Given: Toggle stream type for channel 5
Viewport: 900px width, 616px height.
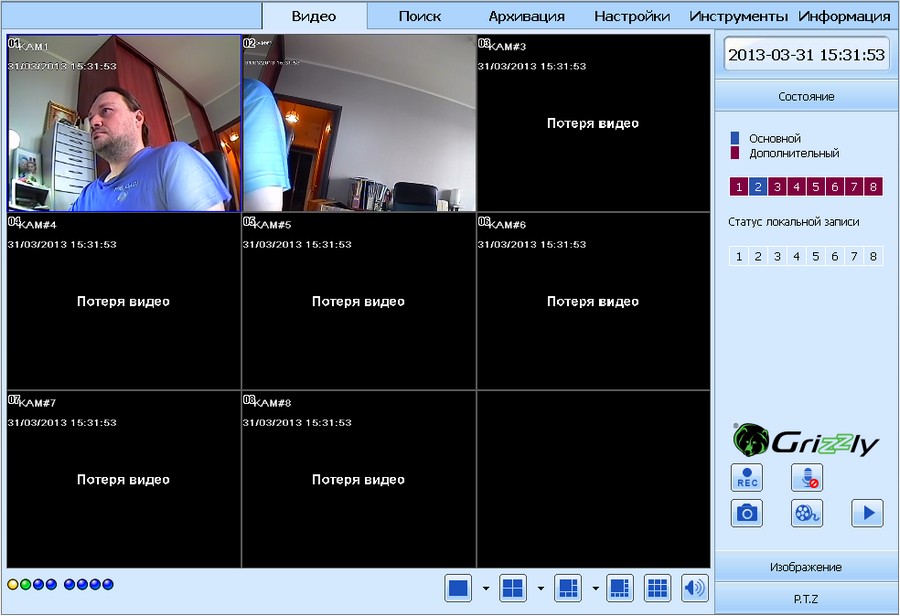Looking at the screenshot, I should pos(816,187).
